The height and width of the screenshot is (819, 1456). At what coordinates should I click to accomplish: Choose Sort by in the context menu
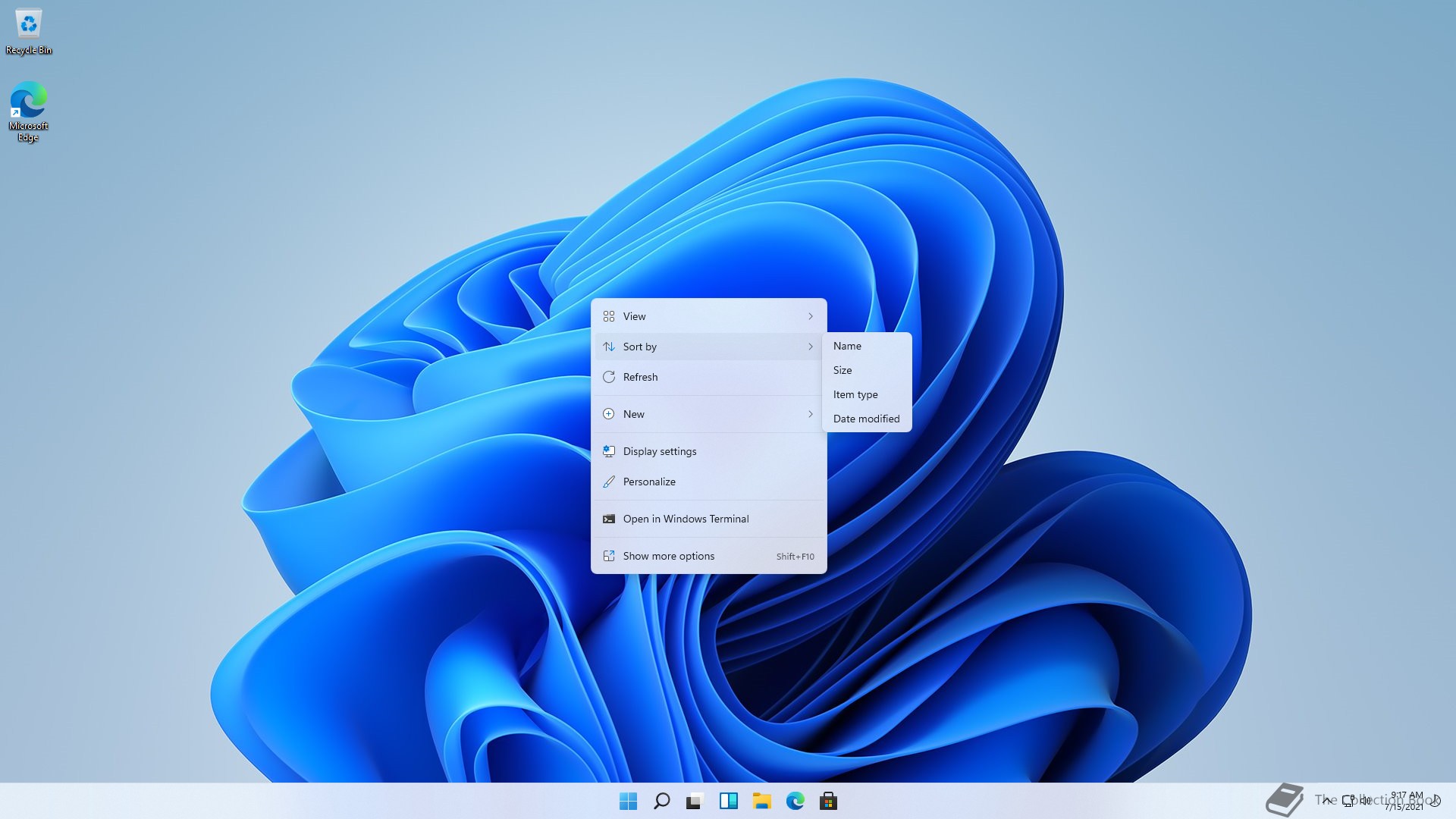(x=708, y=347)
